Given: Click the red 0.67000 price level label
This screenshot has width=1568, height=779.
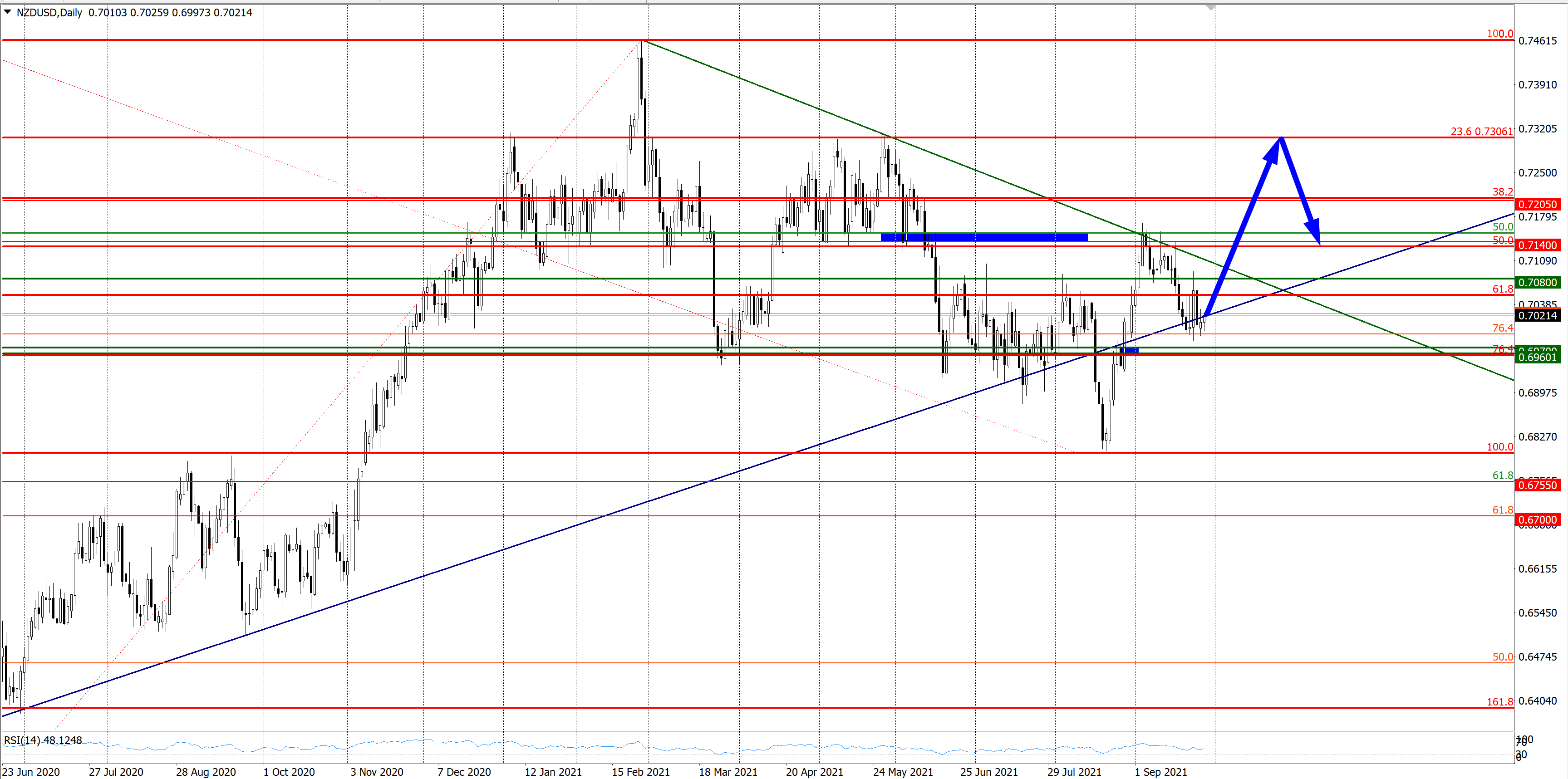Looking at the screenshot, I should (1537, 520).
